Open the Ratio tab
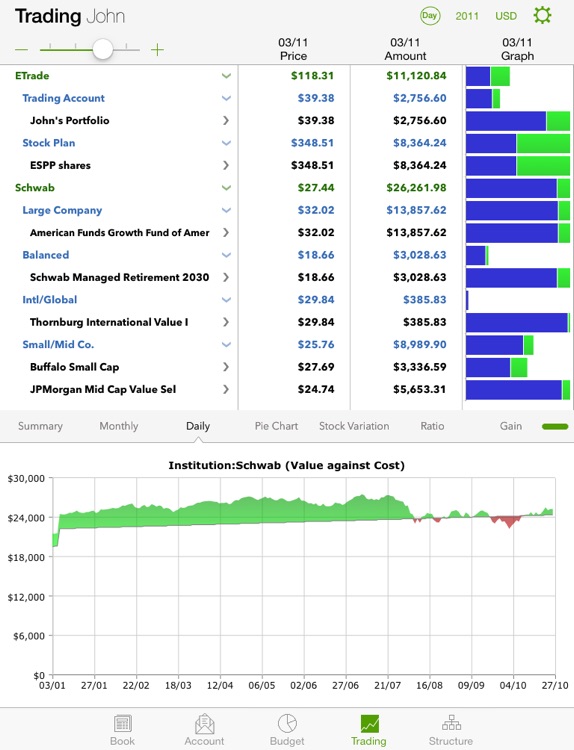This screenshot has width=574, height=750. [x=432, y=426]
